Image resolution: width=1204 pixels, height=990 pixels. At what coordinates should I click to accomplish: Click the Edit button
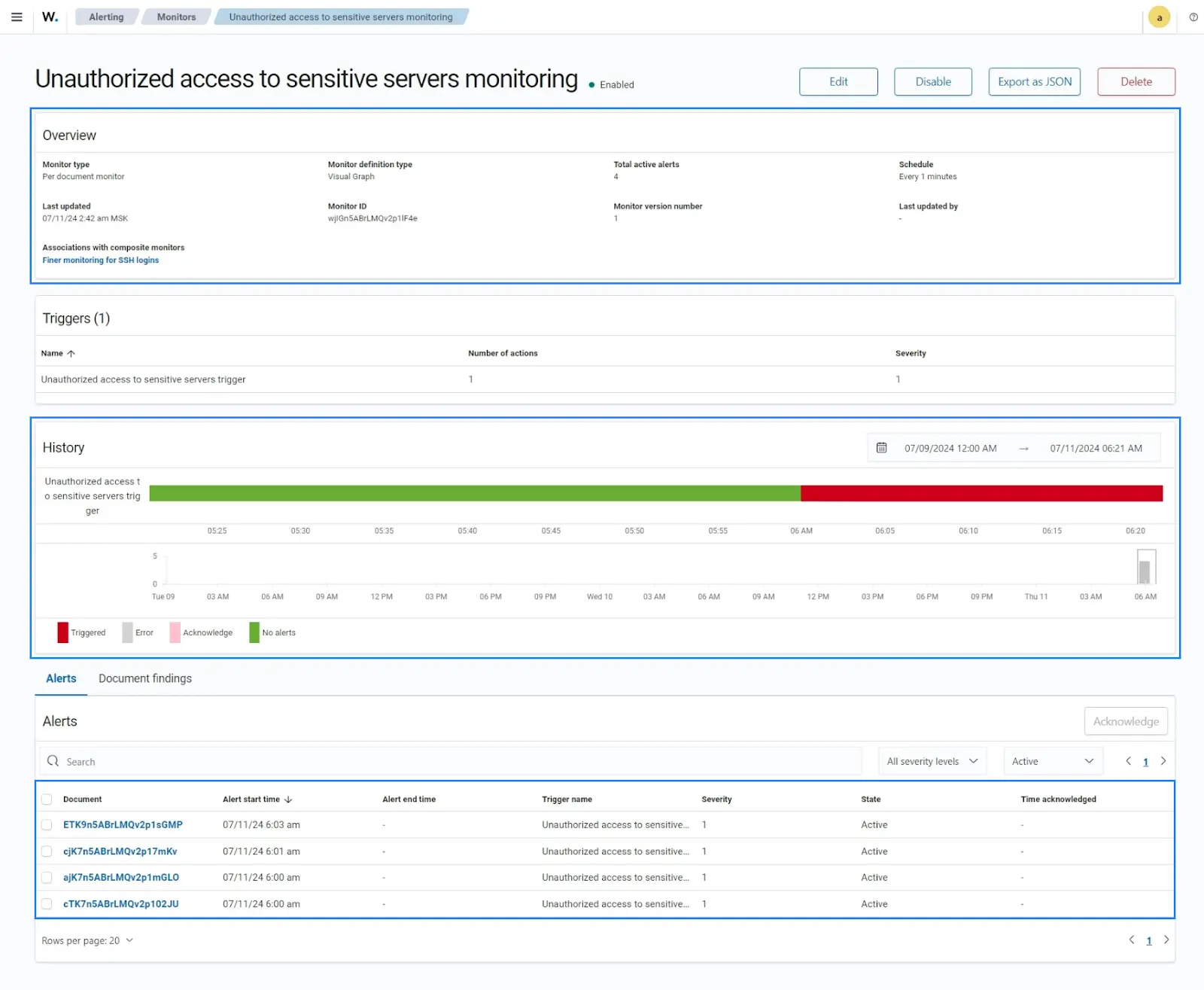(838, 81)
